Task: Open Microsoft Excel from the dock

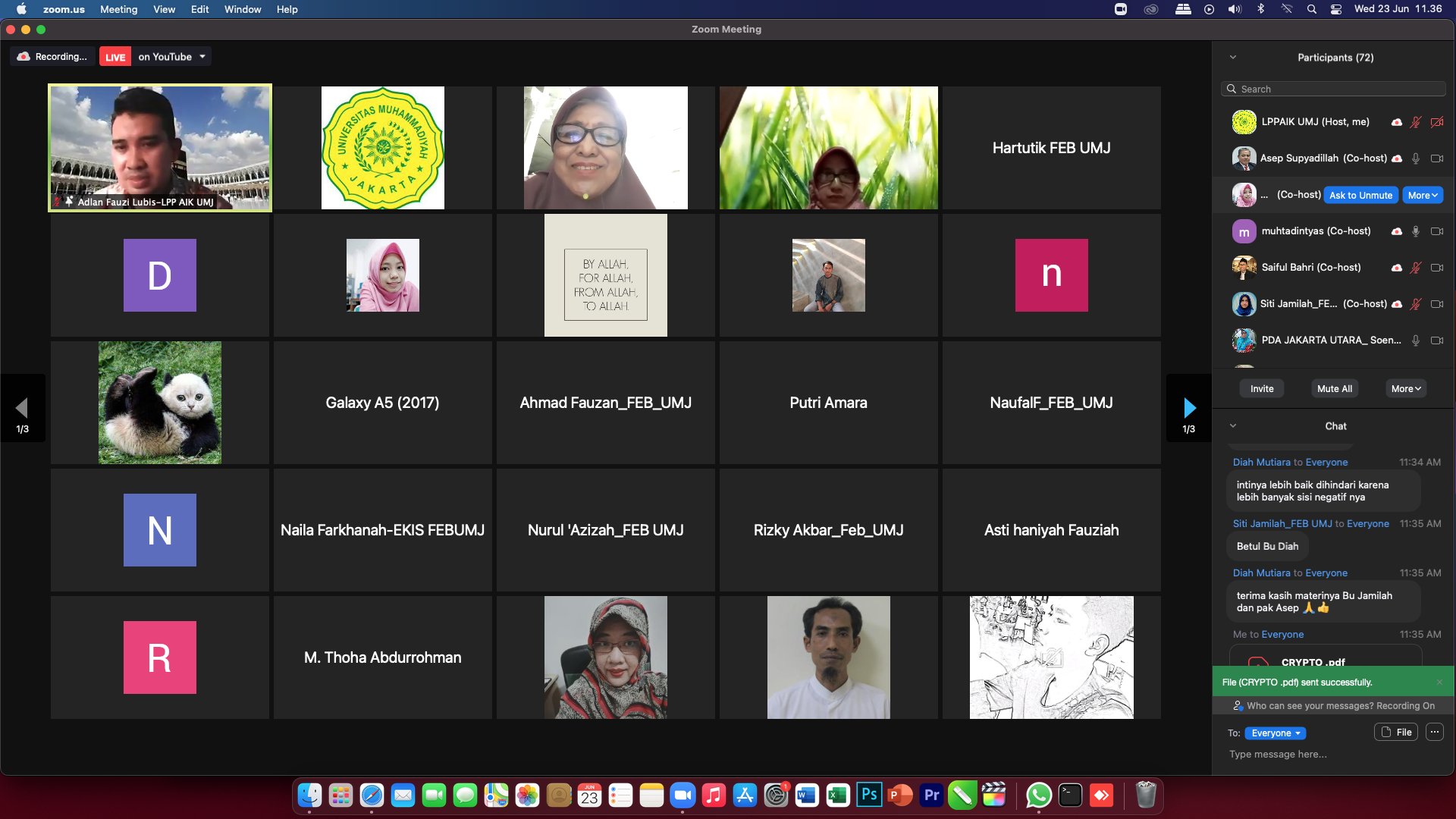Action: [838, 795]
